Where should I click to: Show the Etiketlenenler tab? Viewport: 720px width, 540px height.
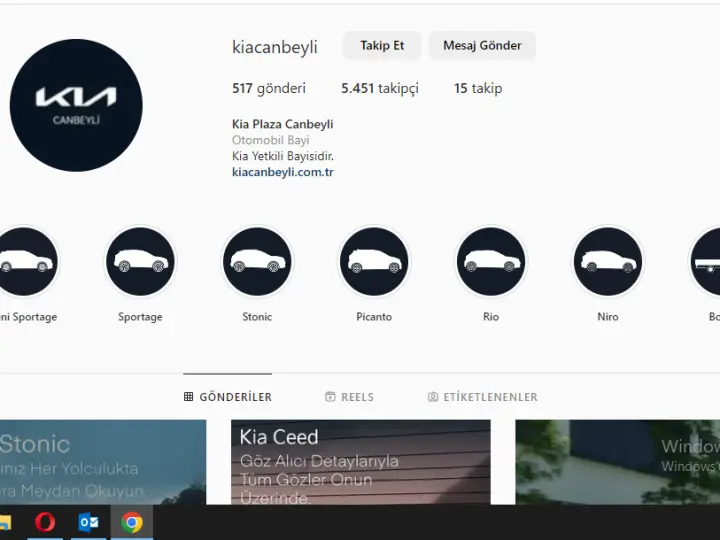[x=482, y=397]
